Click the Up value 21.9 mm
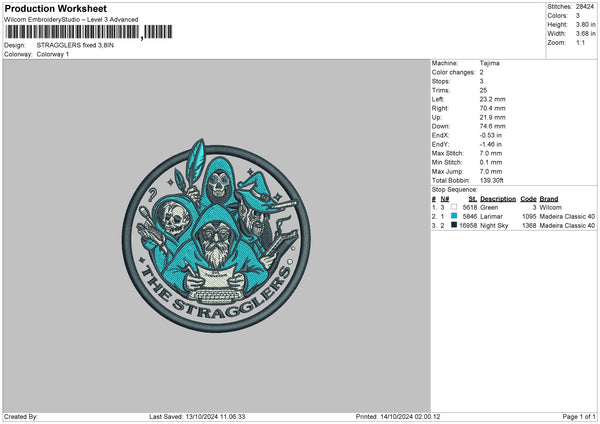Viewport: 600px width, 424px height. click(492, 117)
